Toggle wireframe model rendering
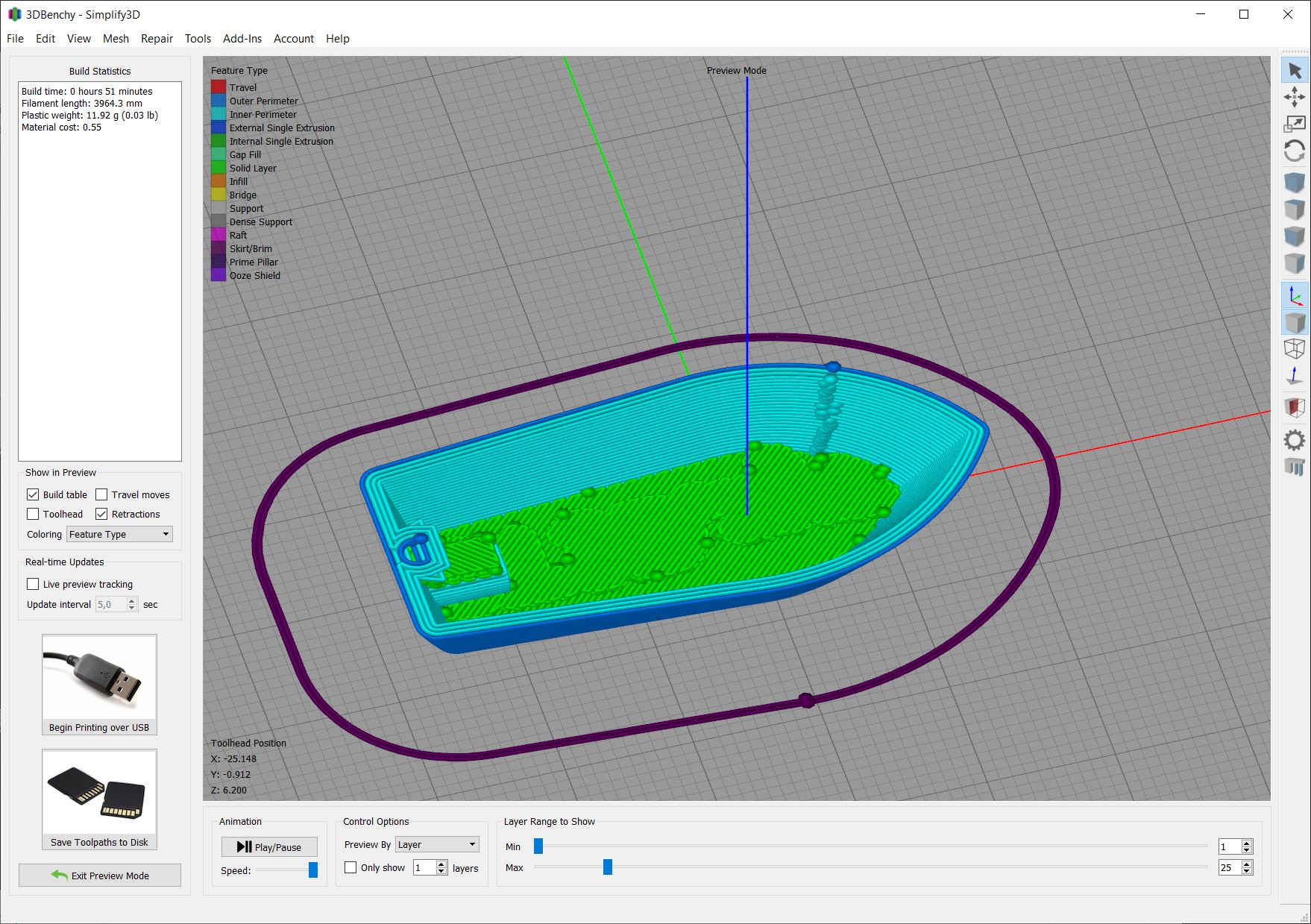The width and height of the screenshot is (1311, 924). click(x=1294, y=348)
